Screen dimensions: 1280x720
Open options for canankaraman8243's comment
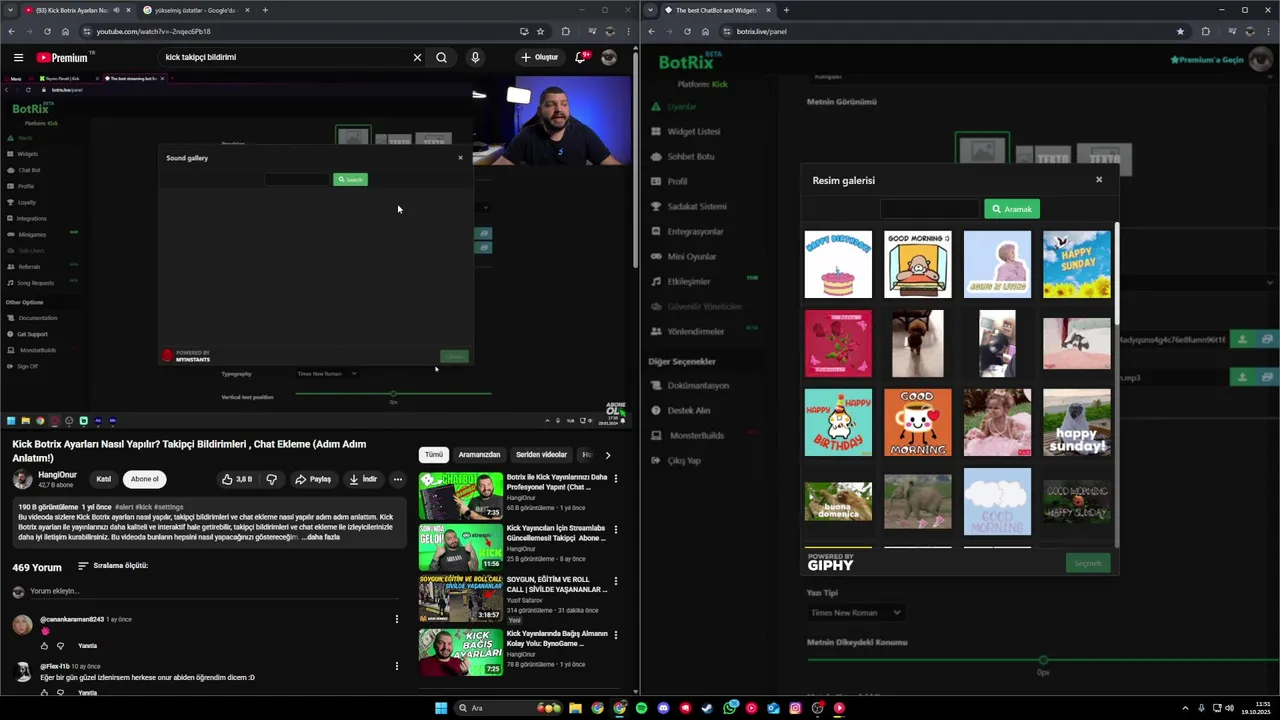(396, 619)
